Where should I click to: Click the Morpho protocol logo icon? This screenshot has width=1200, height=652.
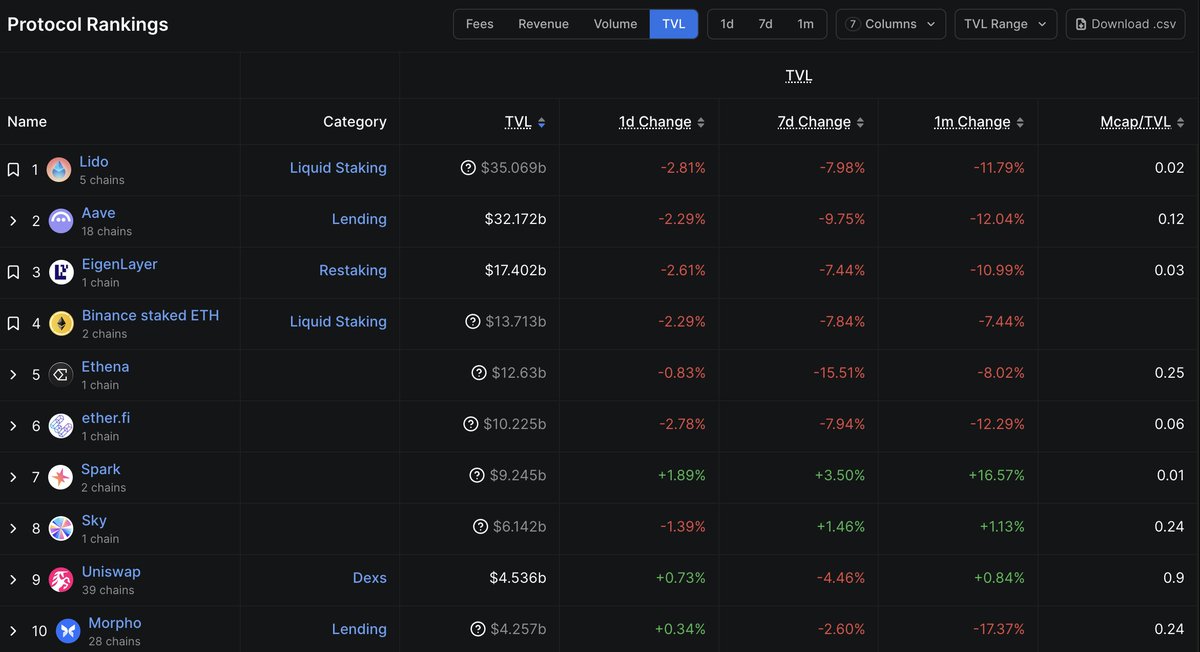68,631
